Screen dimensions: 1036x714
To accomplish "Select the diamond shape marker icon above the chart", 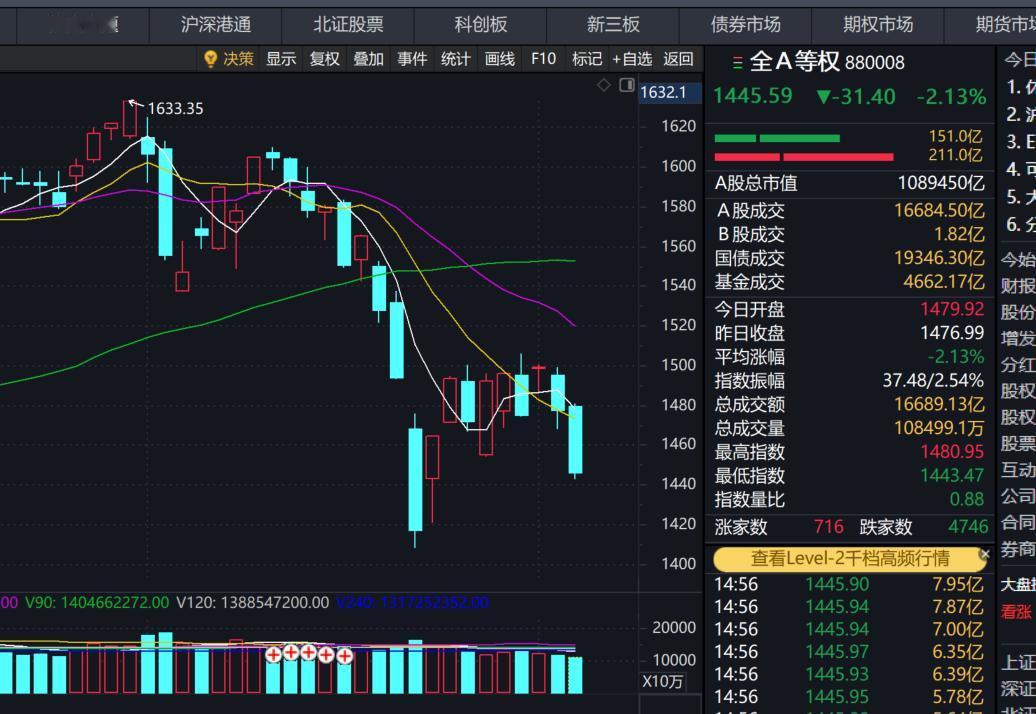I will click(603, 87).
